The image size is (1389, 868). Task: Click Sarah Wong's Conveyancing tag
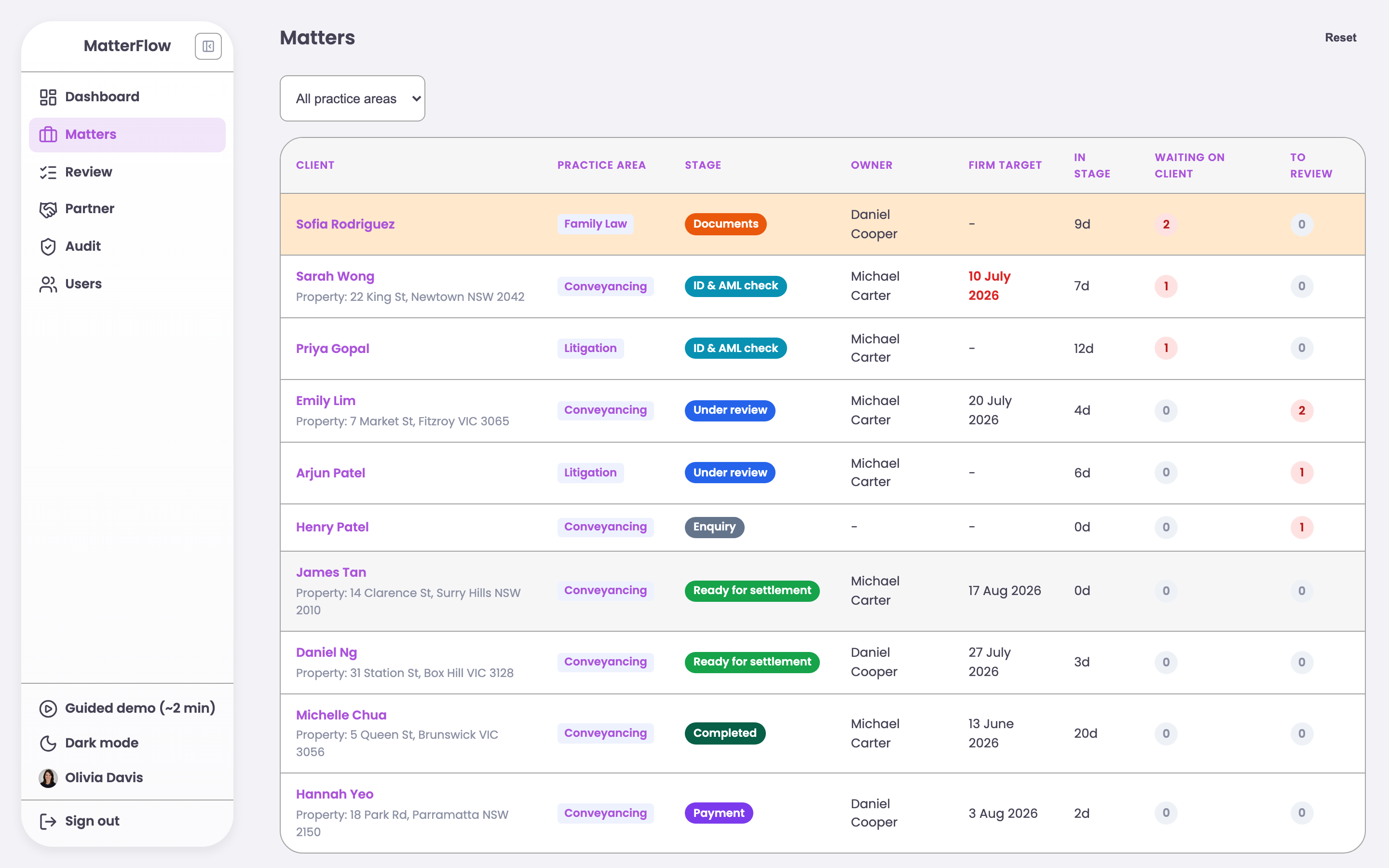point(605,286)
